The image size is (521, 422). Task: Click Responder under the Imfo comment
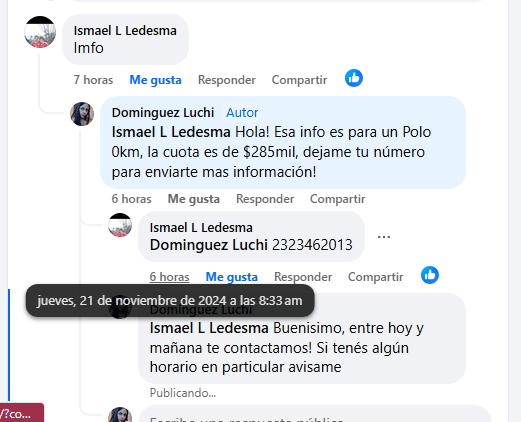pos(227,80)
